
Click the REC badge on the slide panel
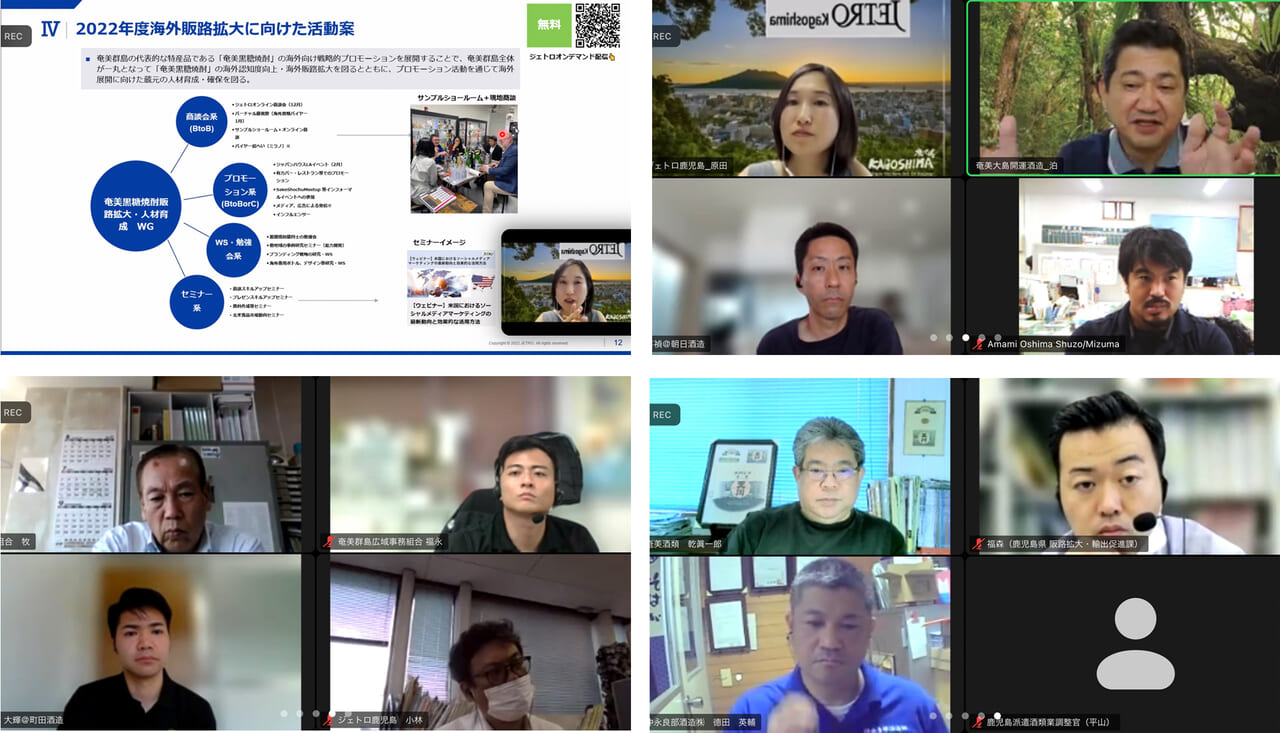tap(15, 36)
